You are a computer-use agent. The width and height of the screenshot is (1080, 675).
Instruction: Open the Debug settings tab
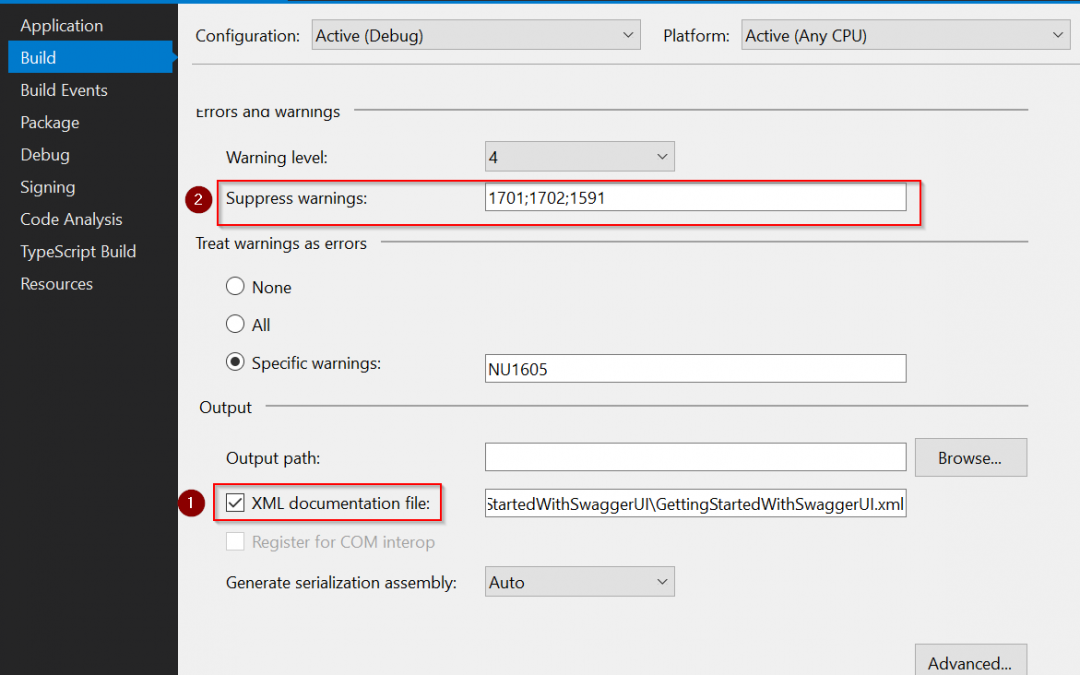[45, 155]
